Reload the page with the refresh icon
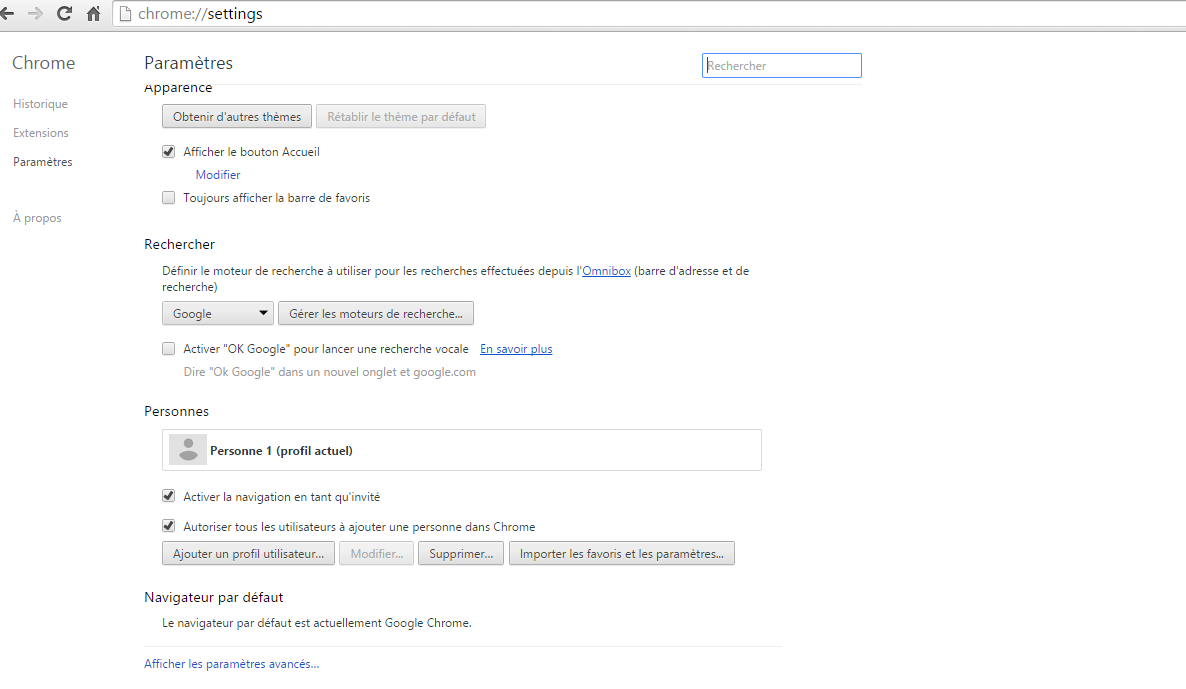The width and height of the screenshot is (1186, 689). [x=64, y=14]
